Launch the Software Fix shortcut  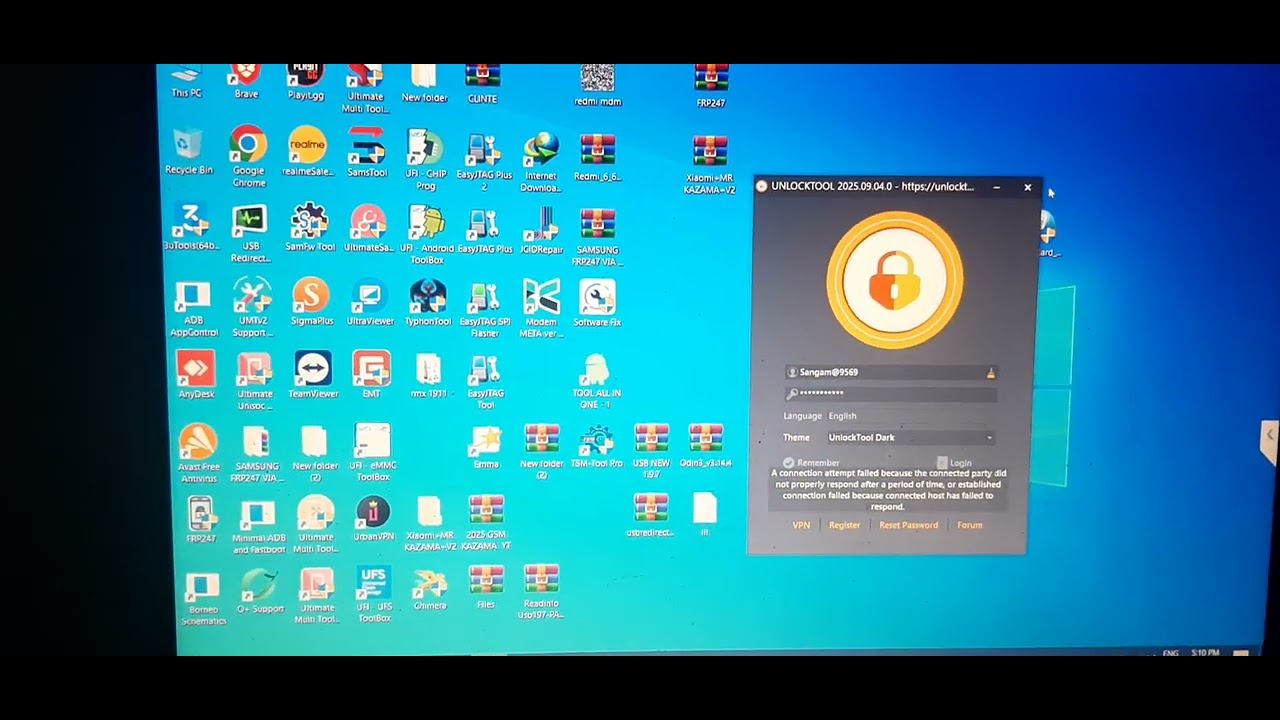coord(597,304)
